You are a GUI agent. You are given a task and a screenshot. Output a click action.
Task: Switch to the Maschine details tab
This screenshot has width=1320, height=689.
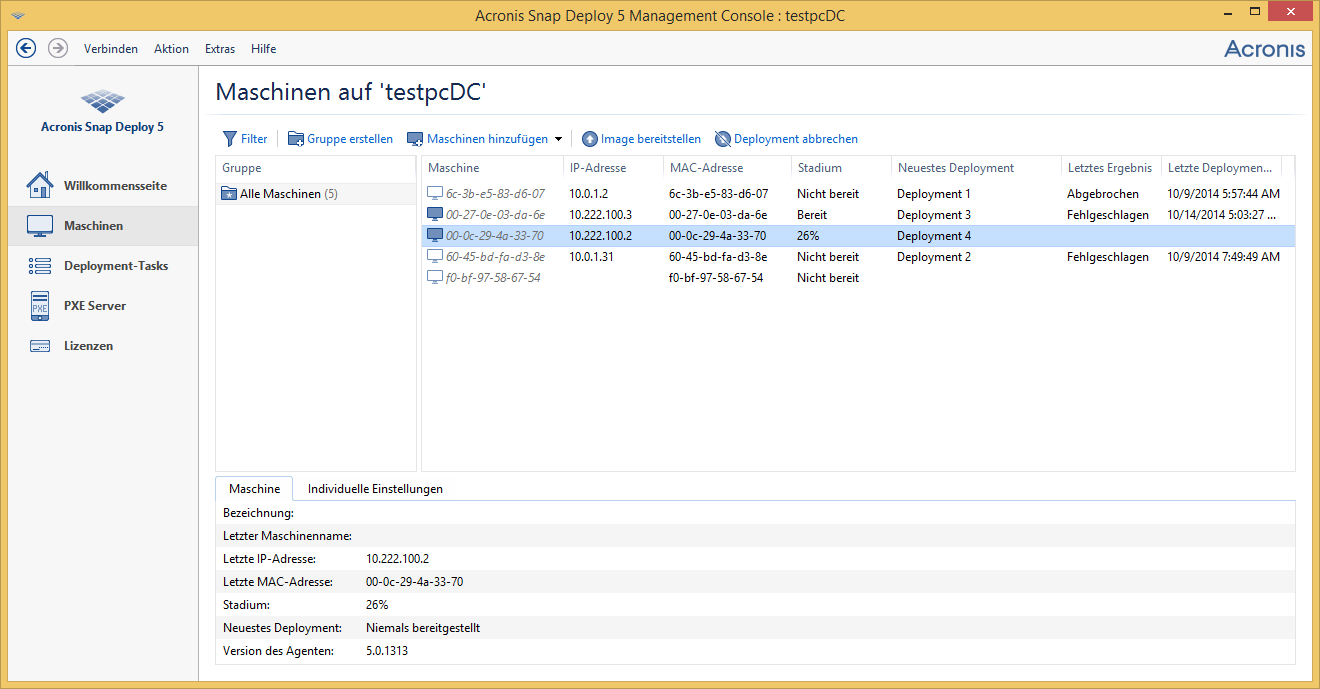[x=254, y=489]
